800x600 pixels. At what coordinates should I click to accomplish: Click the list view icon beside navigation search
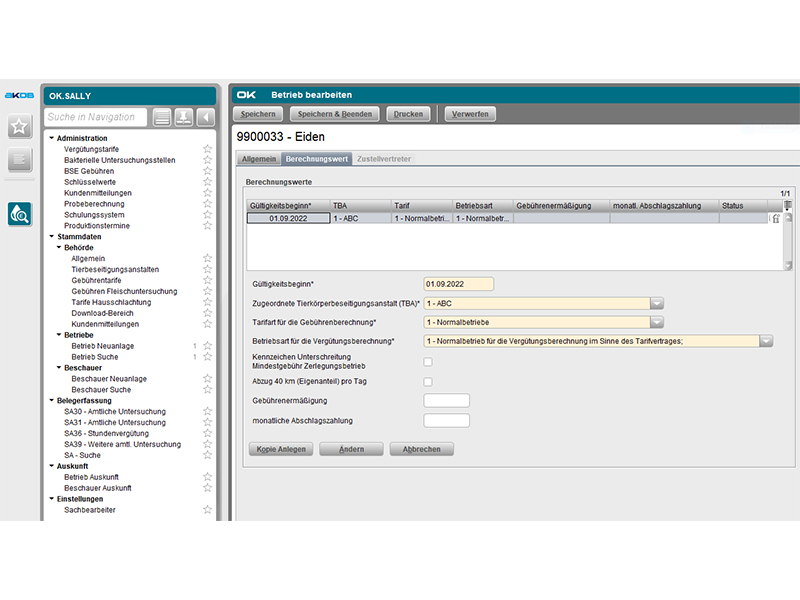(x=162, y=118)
